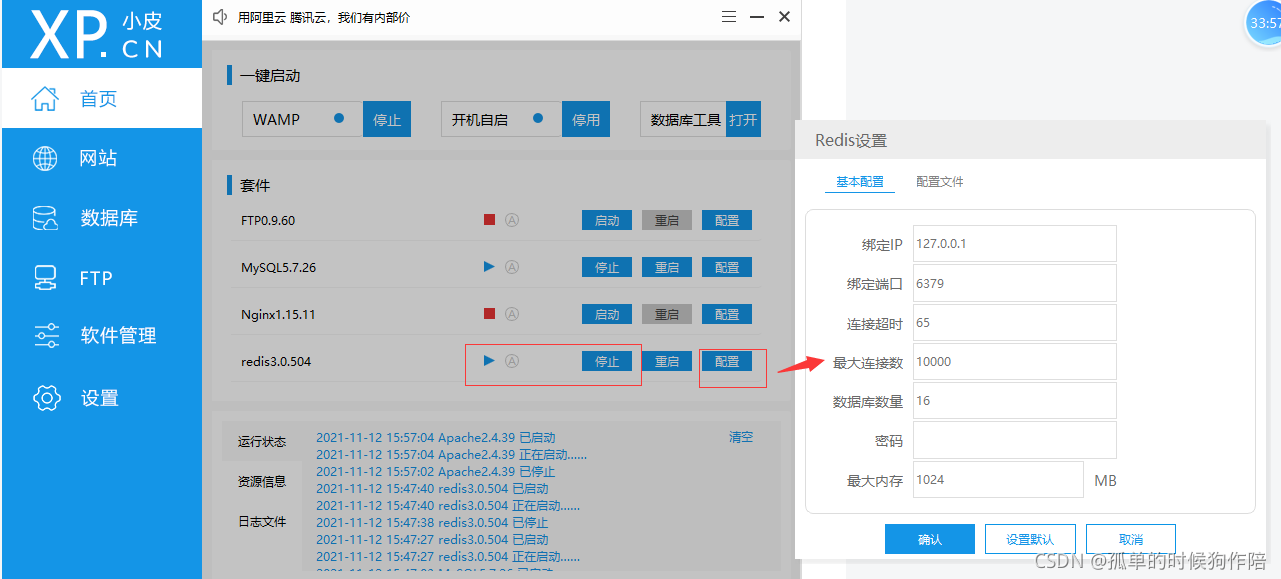
Task: Open the 设置 settings sidebar item
Action: click(x=101, y=398)
